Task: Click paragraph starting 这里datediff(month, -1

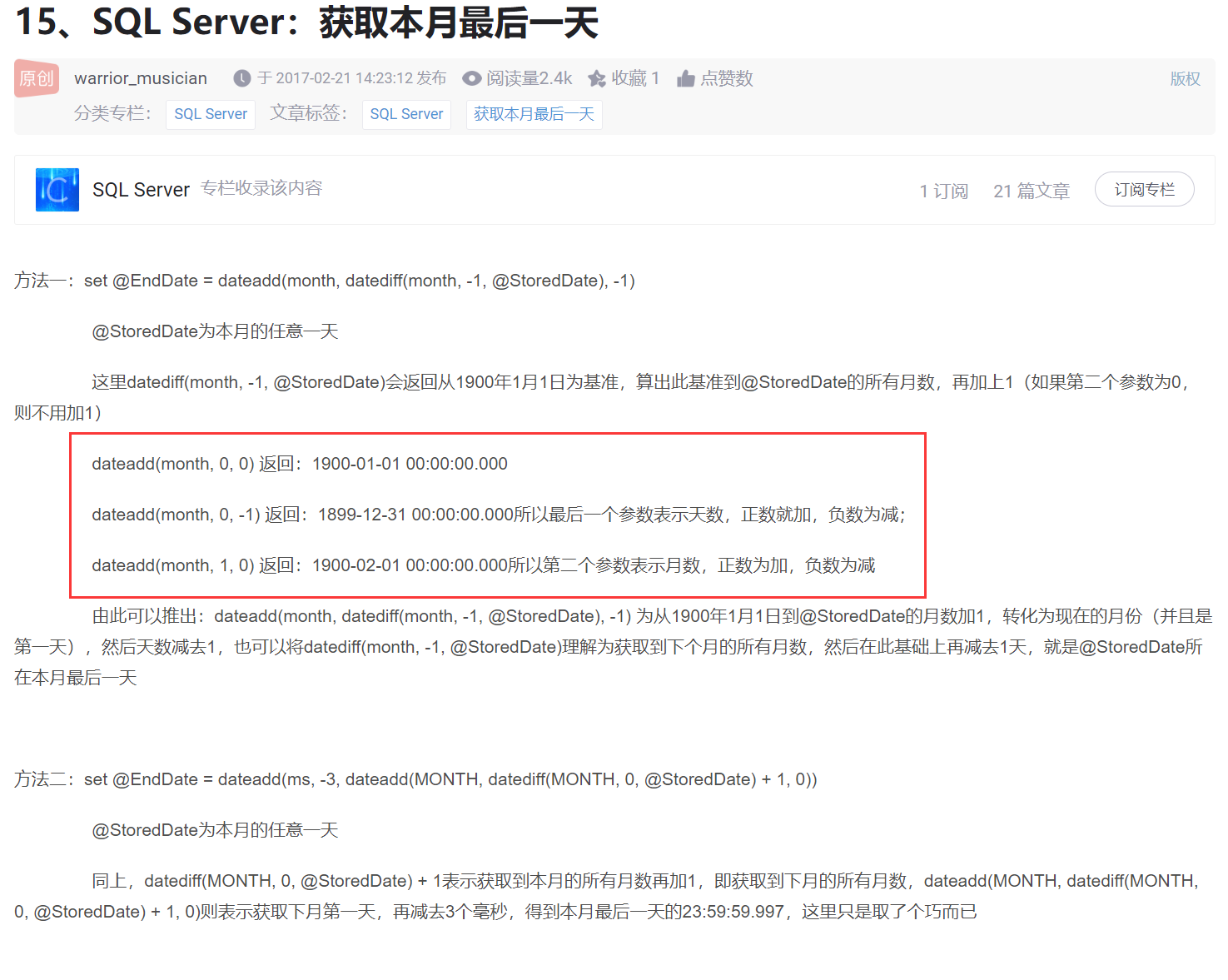Action: 601,397
